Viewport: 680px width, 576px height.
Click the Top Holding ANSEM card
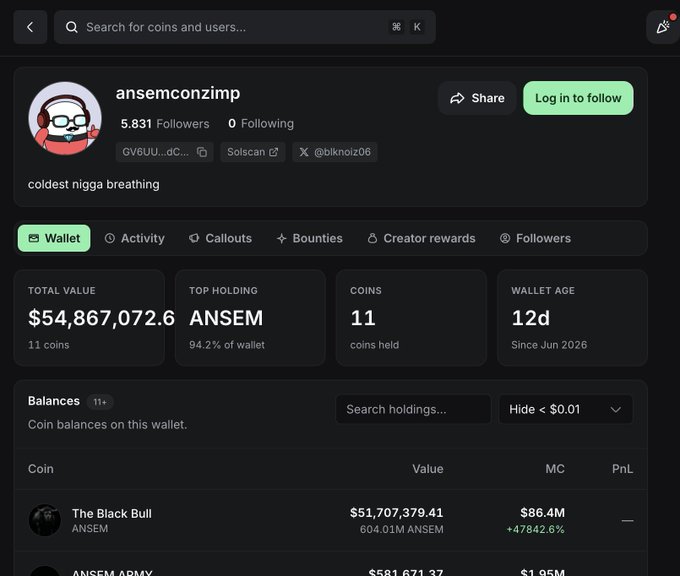(250, 318)
